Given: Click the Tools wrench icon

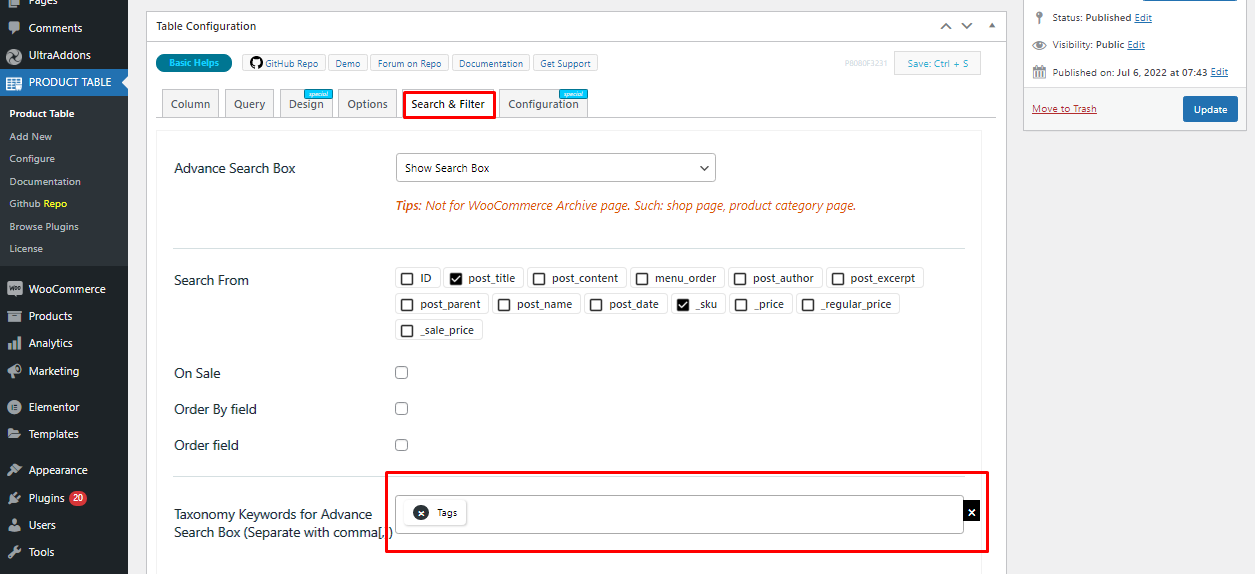Looking at the screenshot, I should click(14, 552).
